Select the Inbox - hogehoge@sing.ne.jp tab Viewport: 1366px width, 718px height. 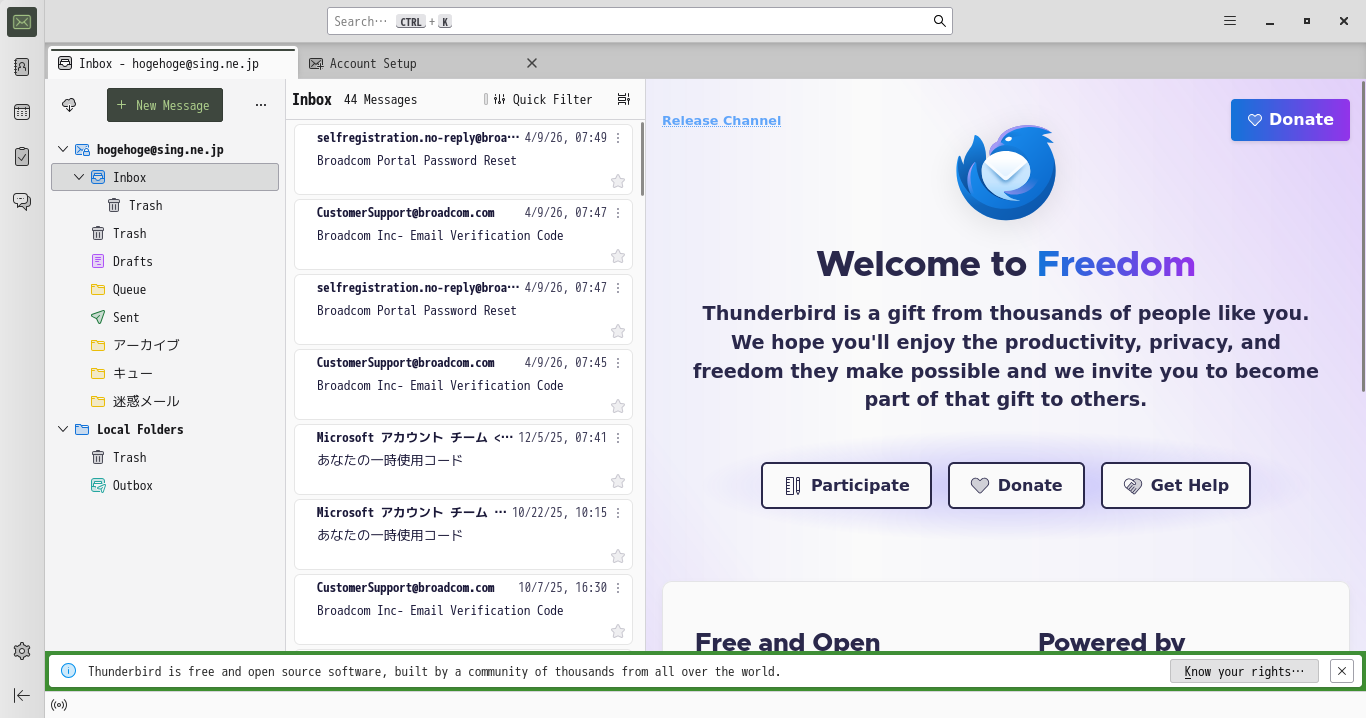coord(172,63)
